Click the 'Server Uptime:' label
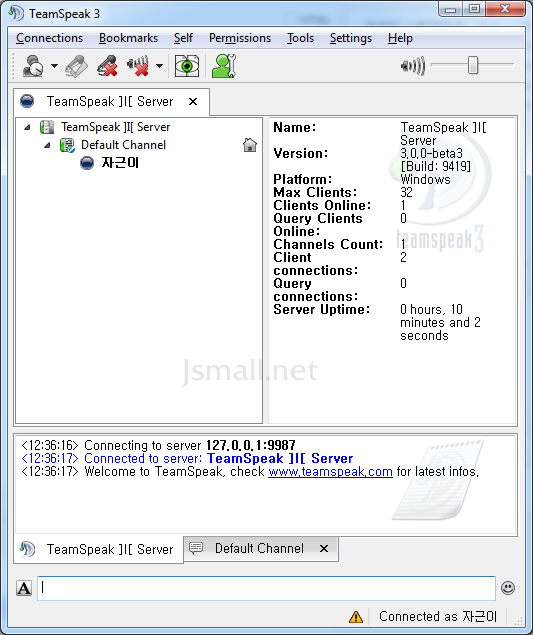 click(x=322, y=309)
